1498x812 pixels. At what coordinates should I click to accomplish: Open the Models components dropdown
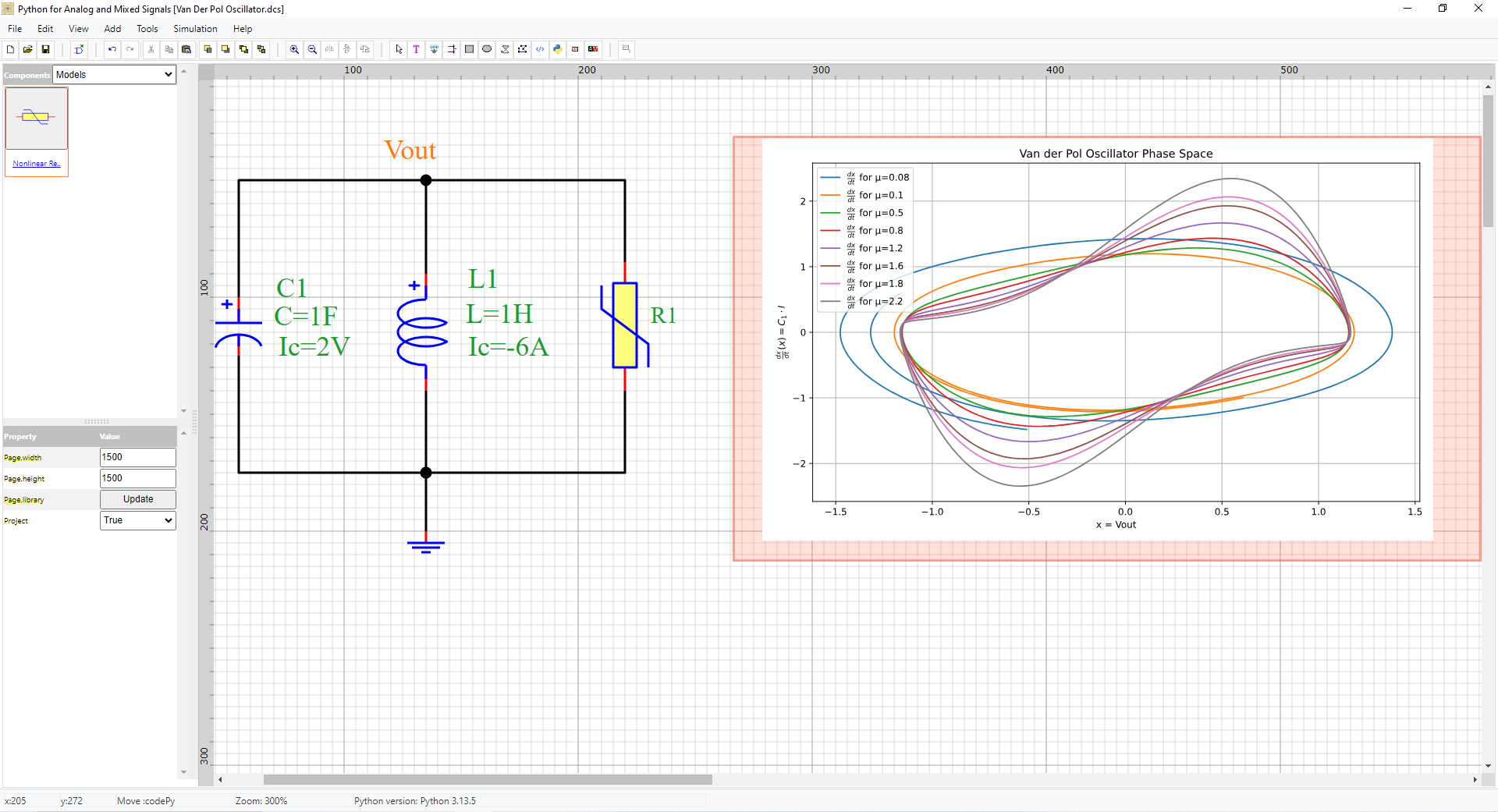coord(115,75)
